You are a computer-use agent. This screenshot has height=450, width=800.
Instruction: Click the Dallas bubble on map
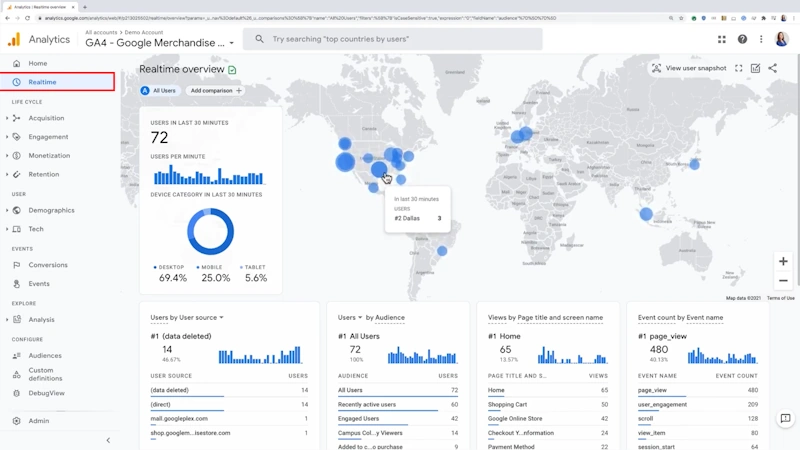[379, 169]
